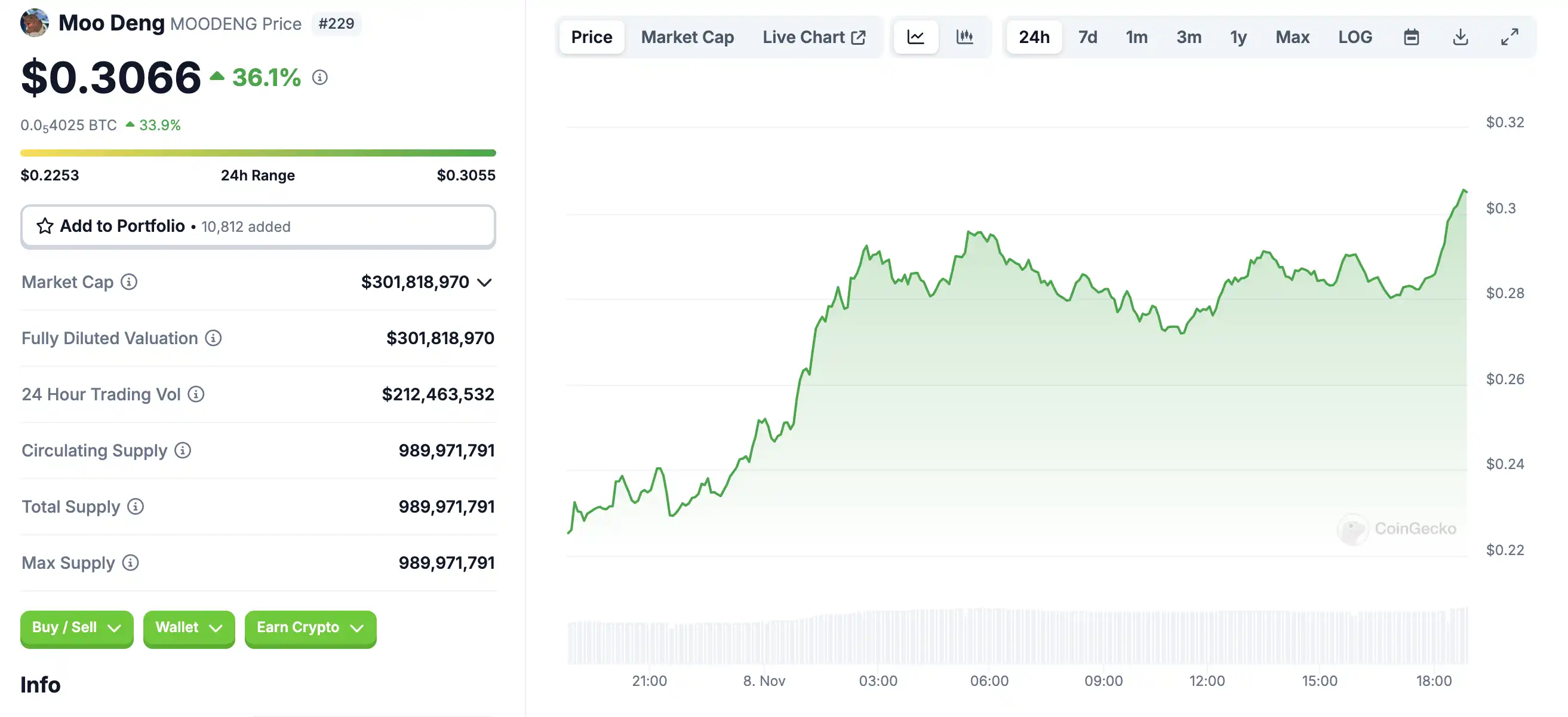The image size is (1568, 717).
Task: Switch to the line chart view icon
Action: 915,37
